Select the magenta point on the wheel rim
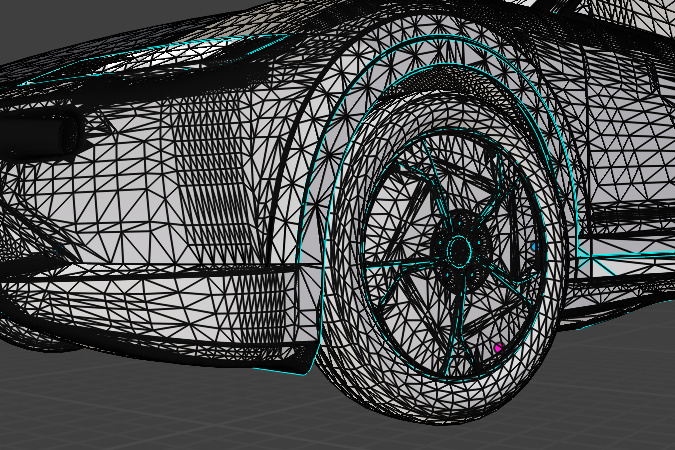The width and height of the screenshot is (675, 450). [499, 347]
